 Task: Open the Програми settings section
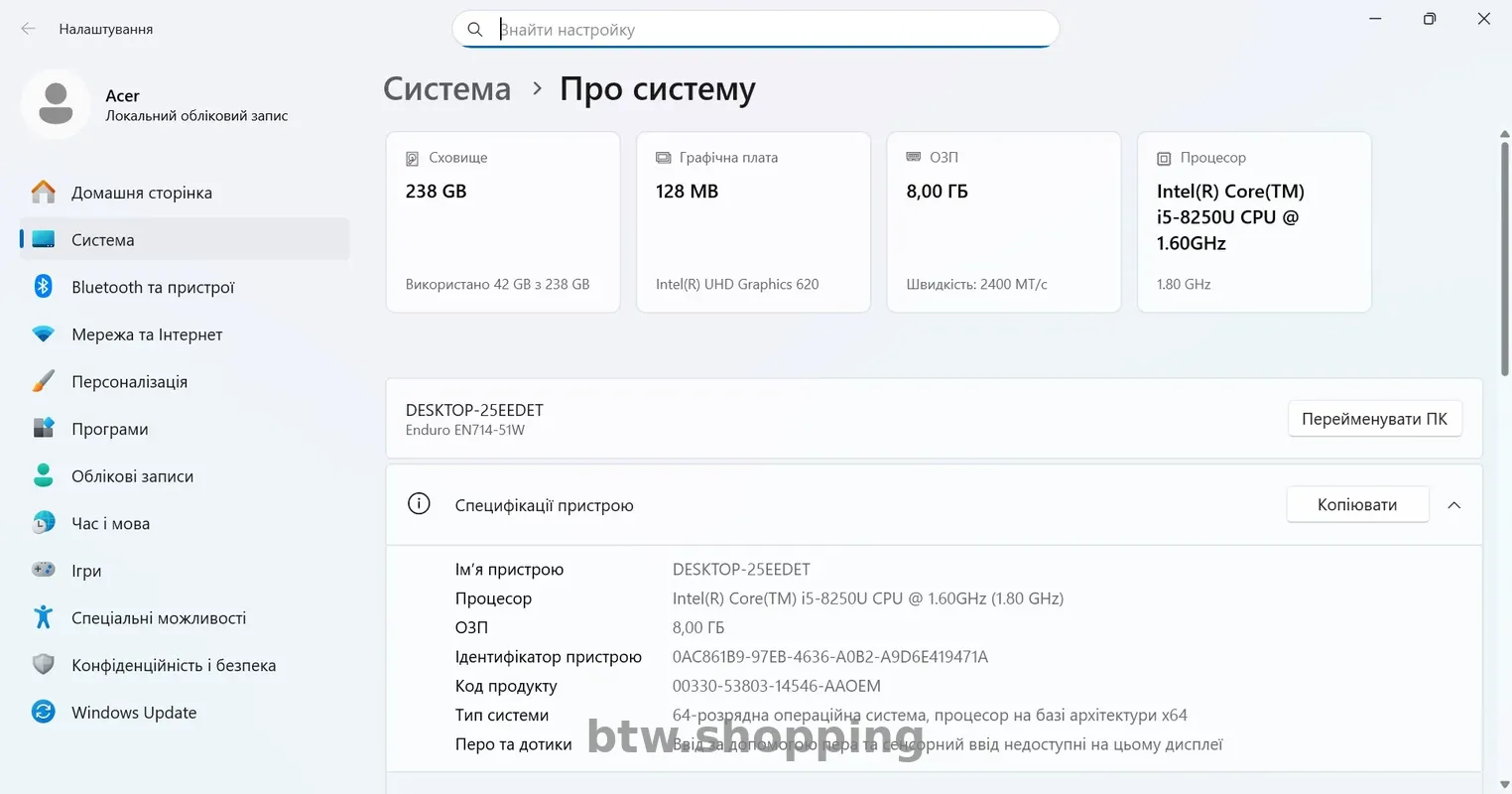[110, 429]
